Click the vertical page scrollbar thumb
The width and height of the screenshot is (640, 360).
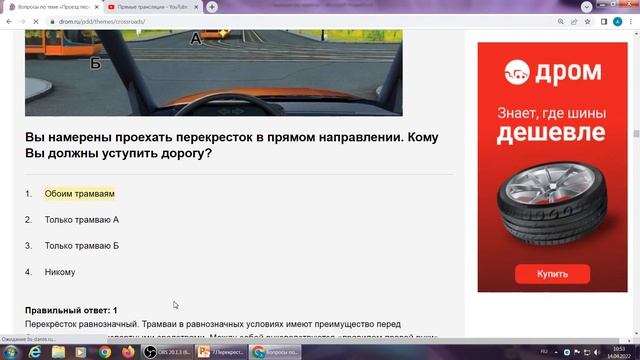point(636,134)
